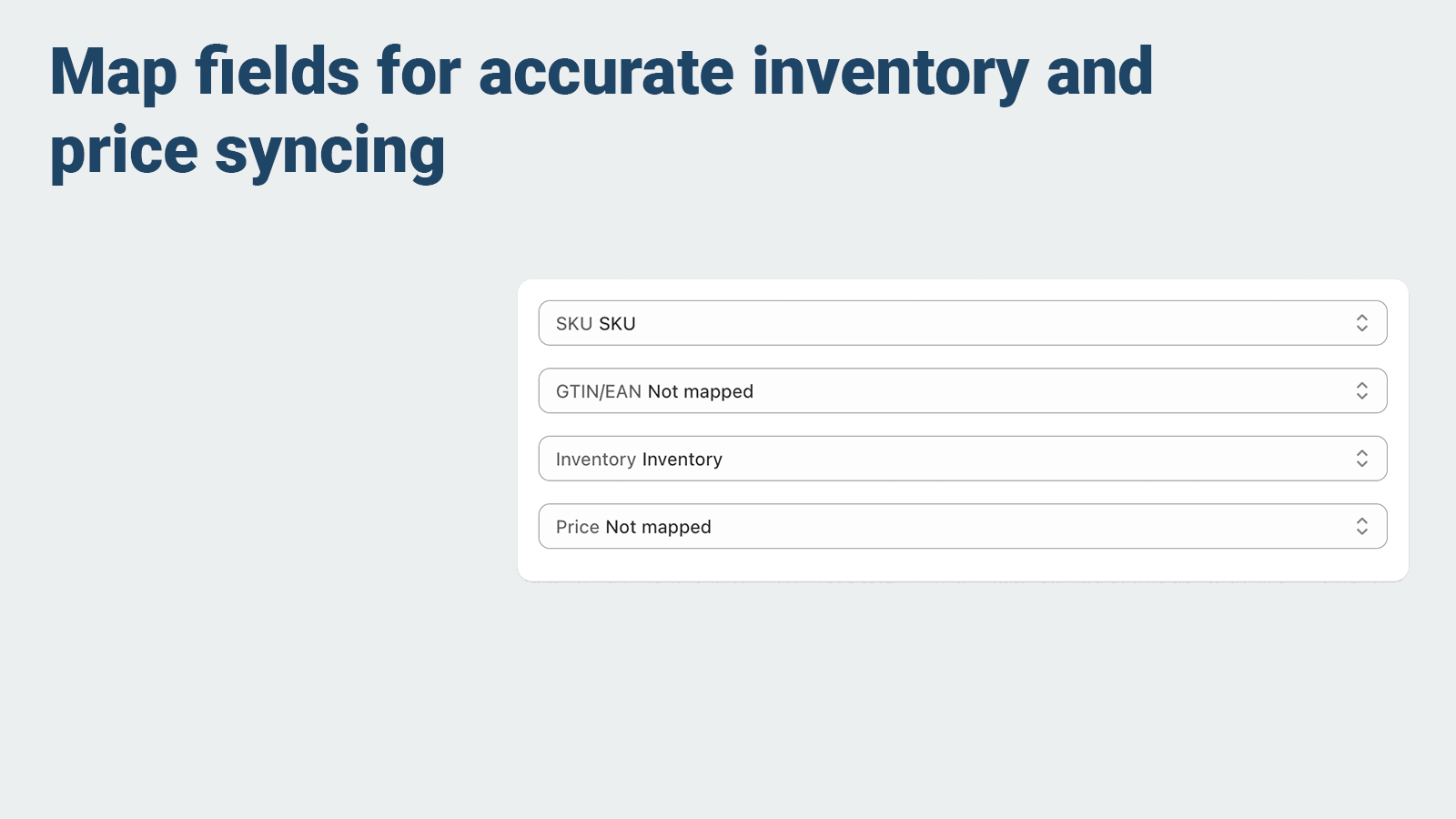This screenshot has width=1456, height=819.
Task: Open the Inventory mapping dropdown
Action: point(962,458)
